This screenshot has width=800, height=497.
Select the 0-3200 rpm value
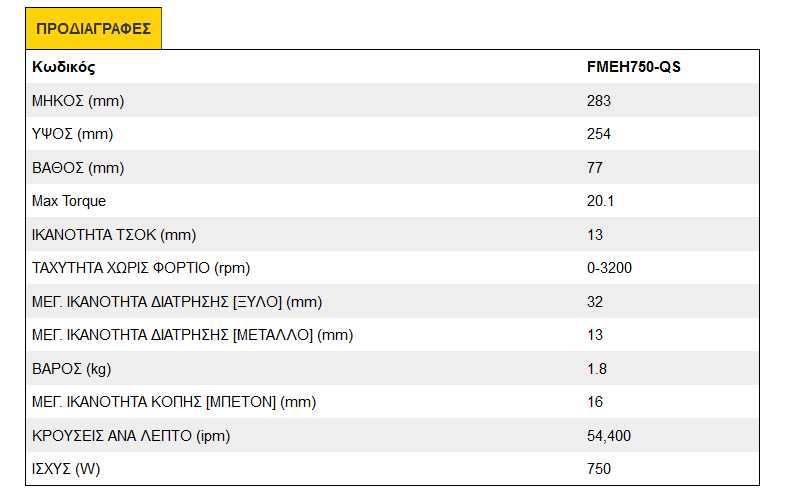[x=609, y=268]
